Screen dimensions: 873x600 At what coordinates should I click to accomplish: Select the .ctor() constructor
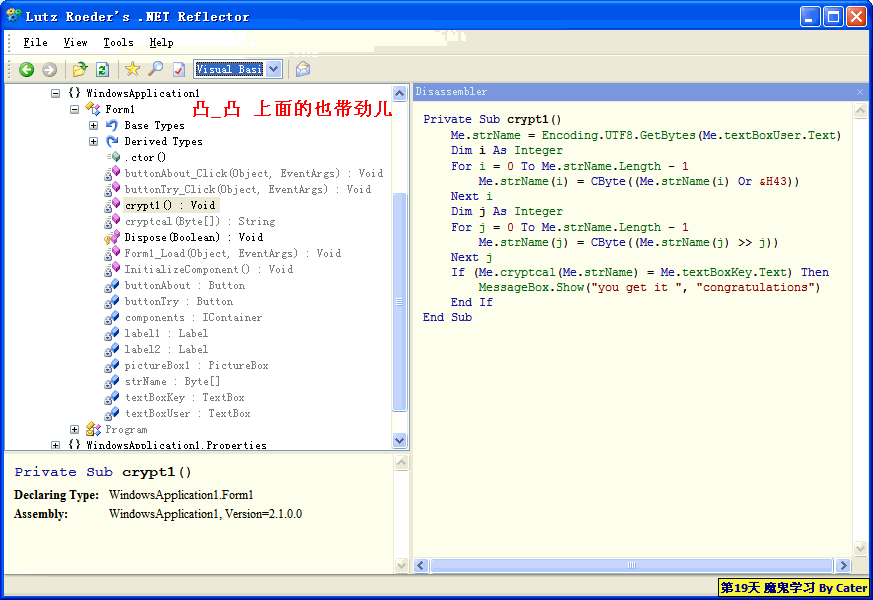click(145, 158)
